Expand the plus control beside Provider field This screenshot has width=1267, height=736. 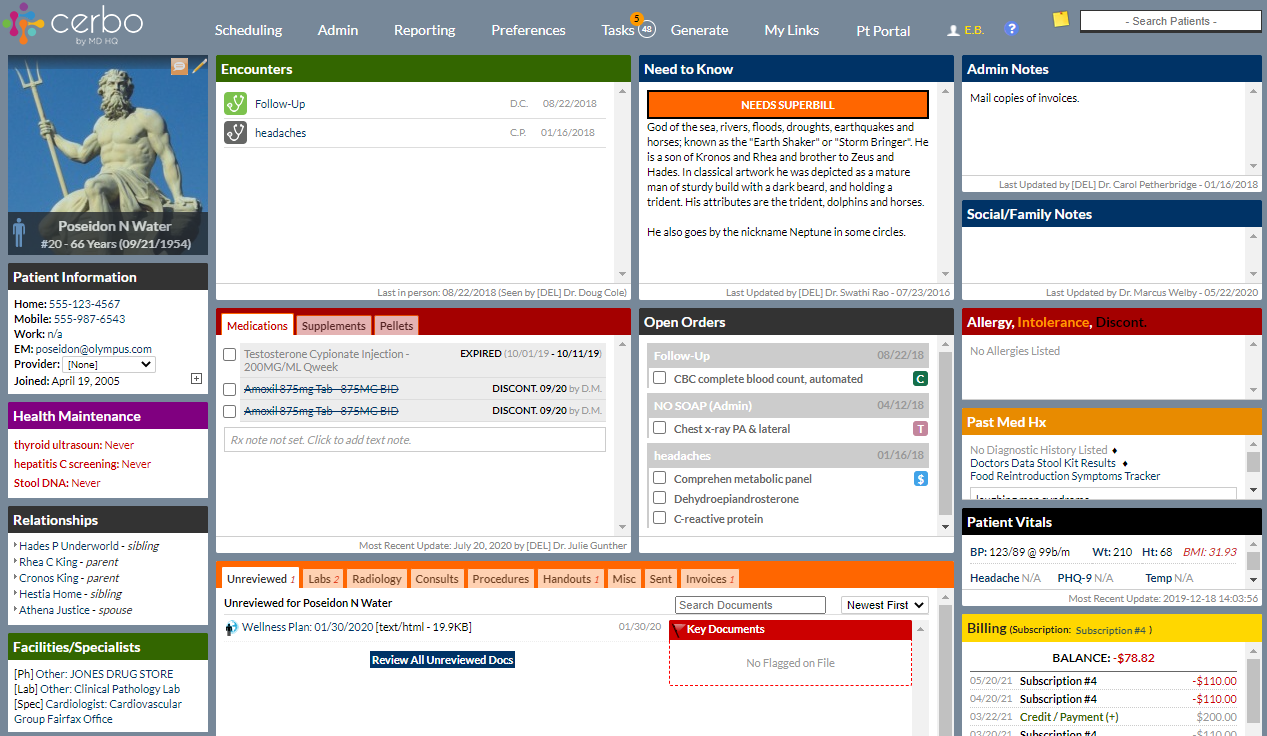pyautogui.click(x=198, y=377)
